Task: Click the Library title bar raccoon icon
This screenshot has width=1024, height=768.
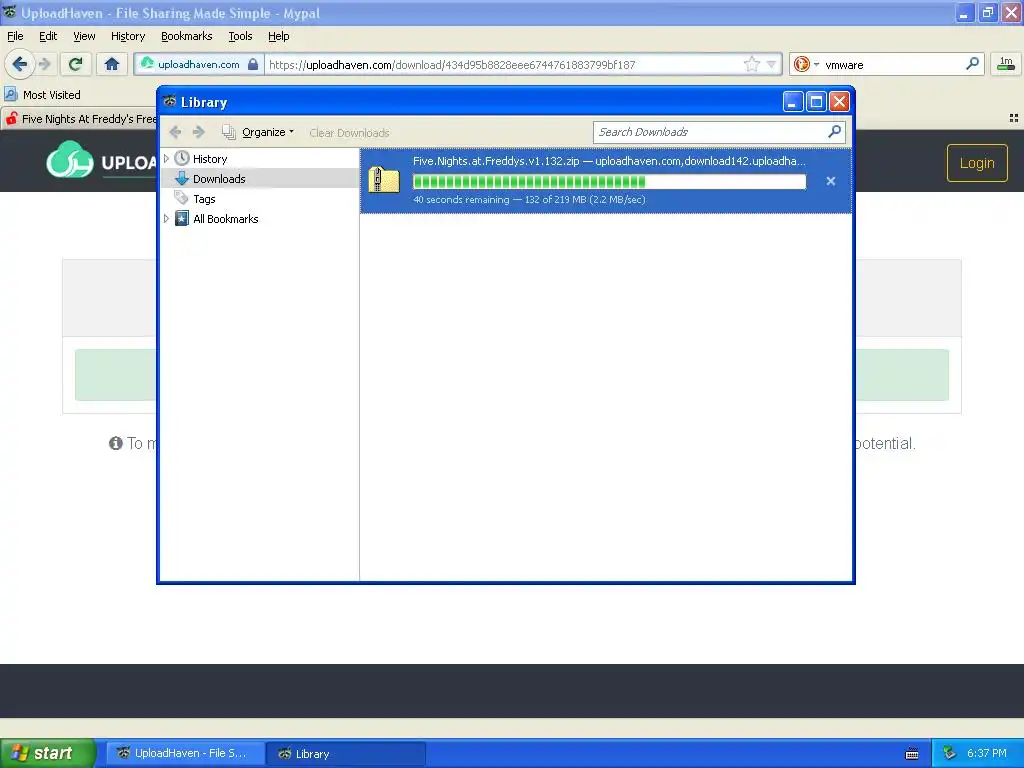Action: point(170,101)
